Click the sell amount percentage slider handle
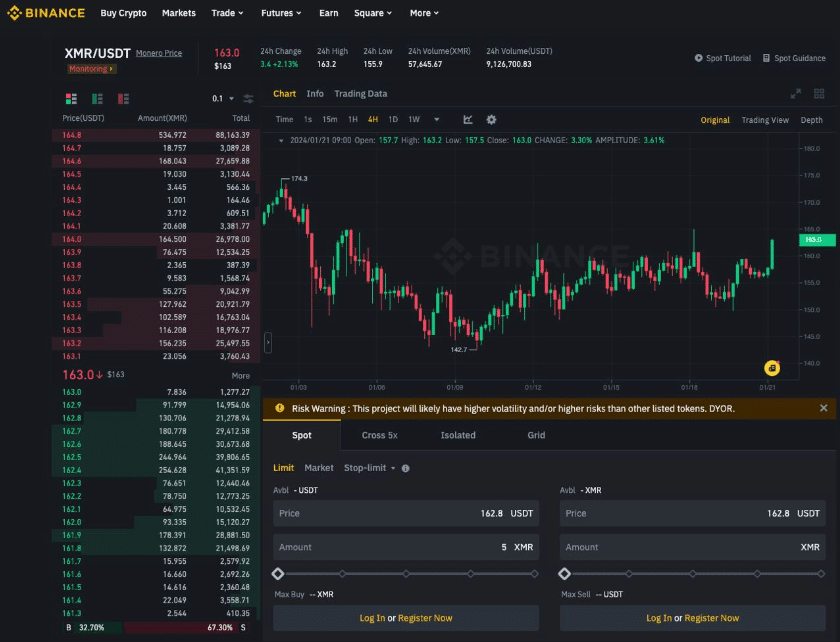The height and width of the screenshot is (642, 840). coord(564,574)
